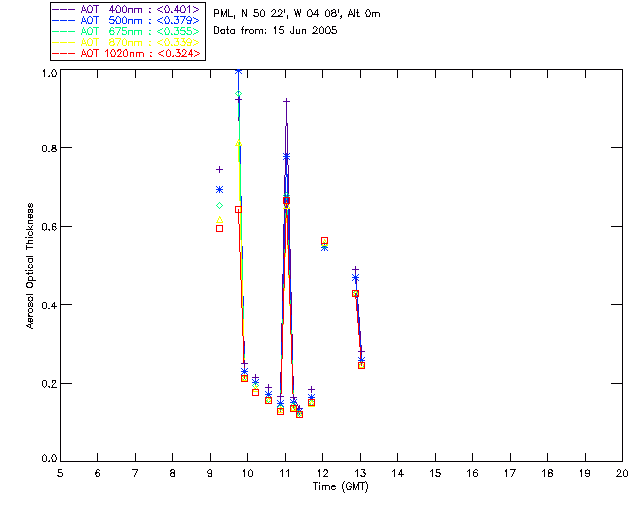Image resolution: width=640 pixels, height=512 pixels.
Task: Click the green dashed line sample in legend
Action: (x=63, y=31)
